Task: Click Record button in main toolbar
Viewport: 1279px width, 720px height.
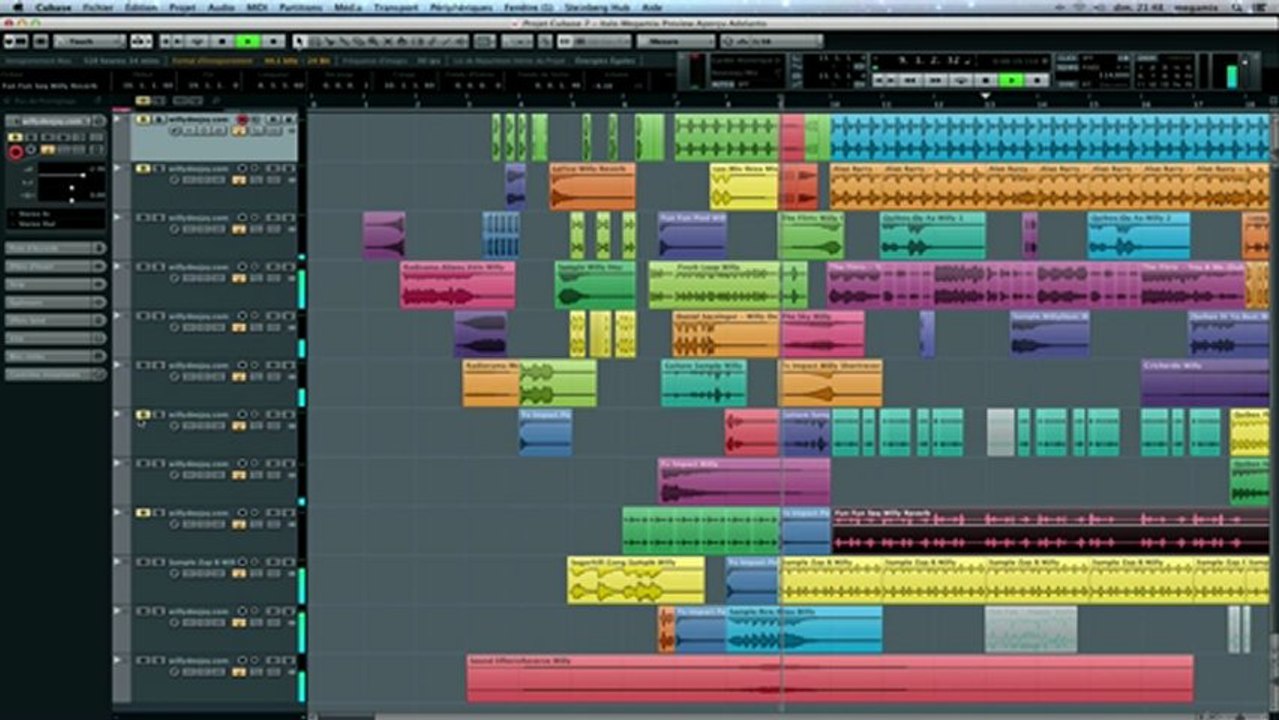Action: pos(272,41)
